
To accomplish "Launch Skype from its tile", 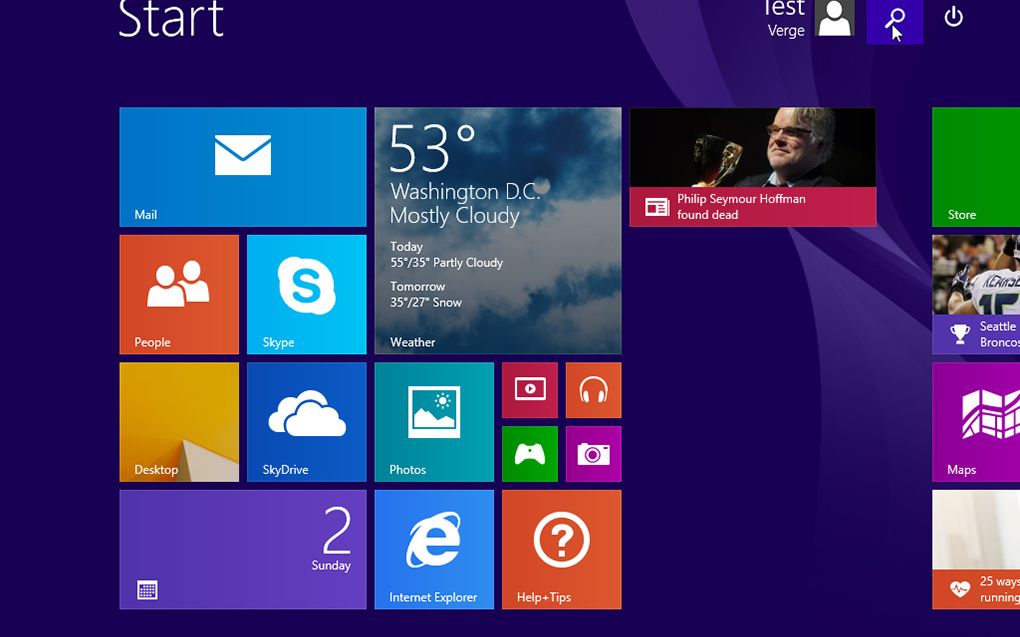I will click(x=306, y=293).
